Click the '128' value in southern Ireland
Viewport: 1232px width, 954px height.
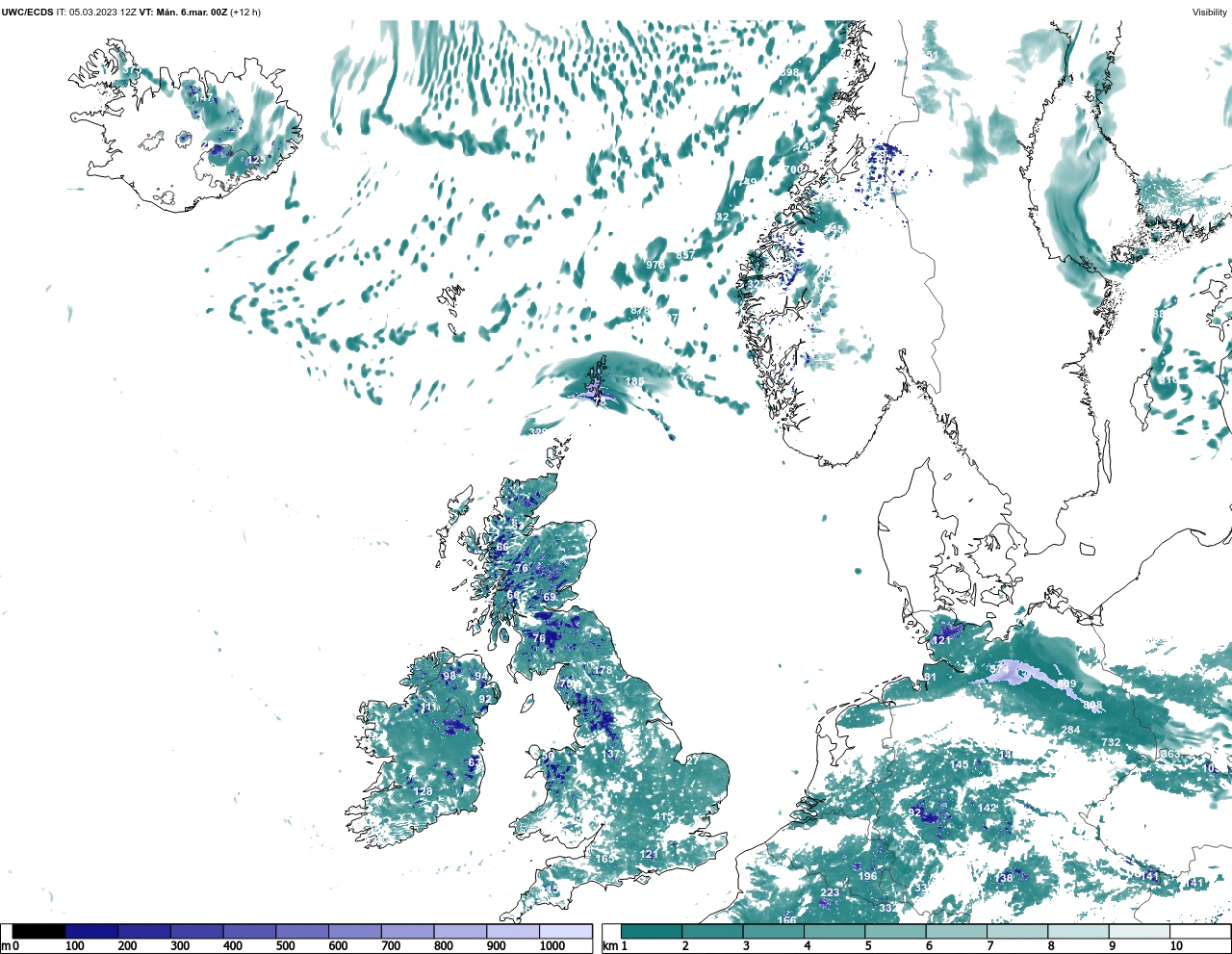(x=423, y=791)
